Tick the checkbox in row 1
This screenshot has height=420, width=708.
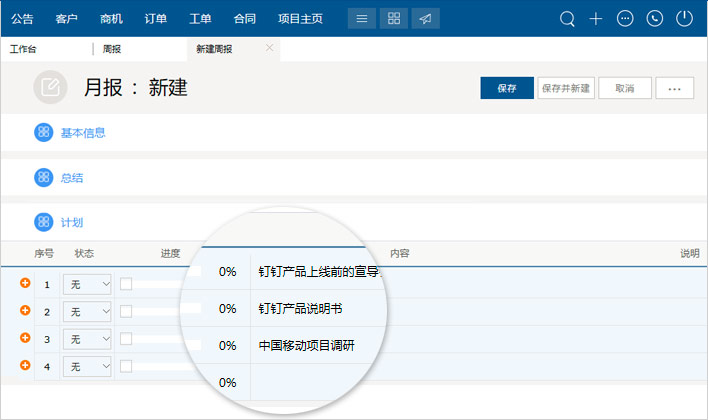pos(126,284)
